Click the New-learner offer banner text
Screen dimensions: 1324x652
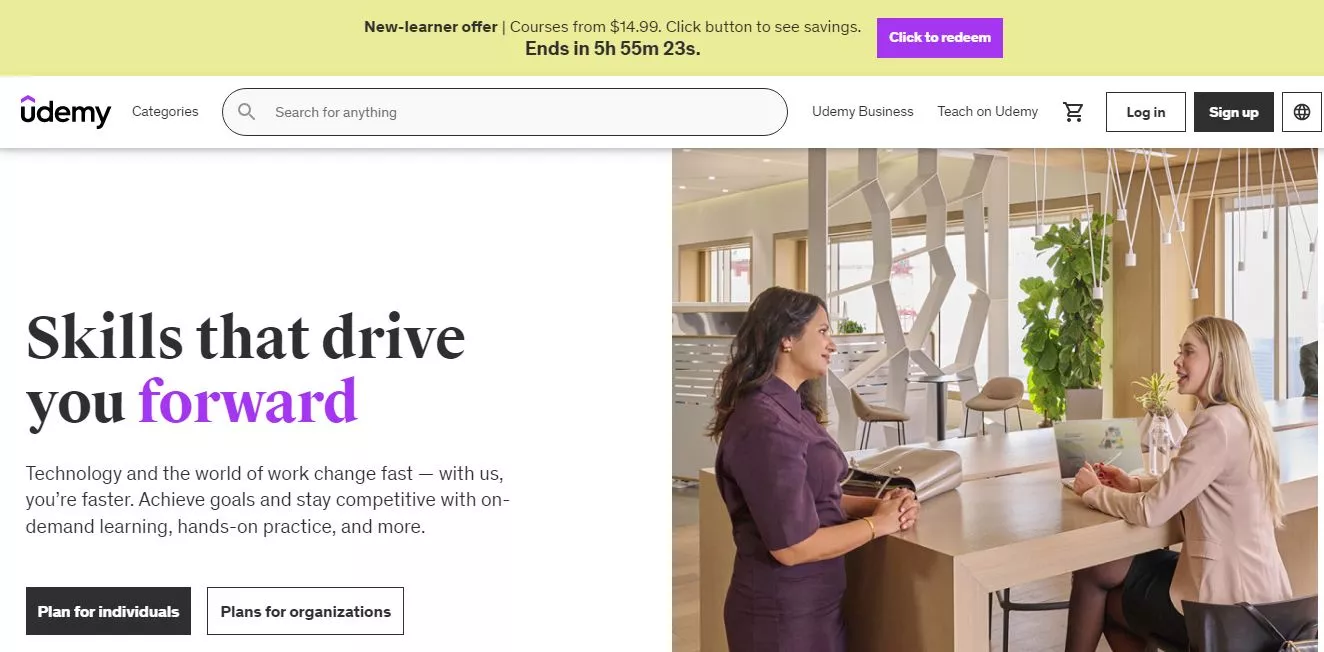[612, 27]
